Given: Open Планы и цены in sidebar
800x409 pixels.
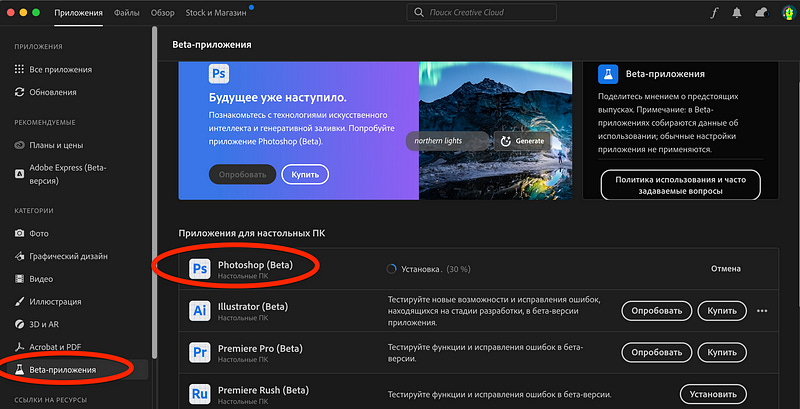Looking at the screenshot, I should tap(56, 145).
